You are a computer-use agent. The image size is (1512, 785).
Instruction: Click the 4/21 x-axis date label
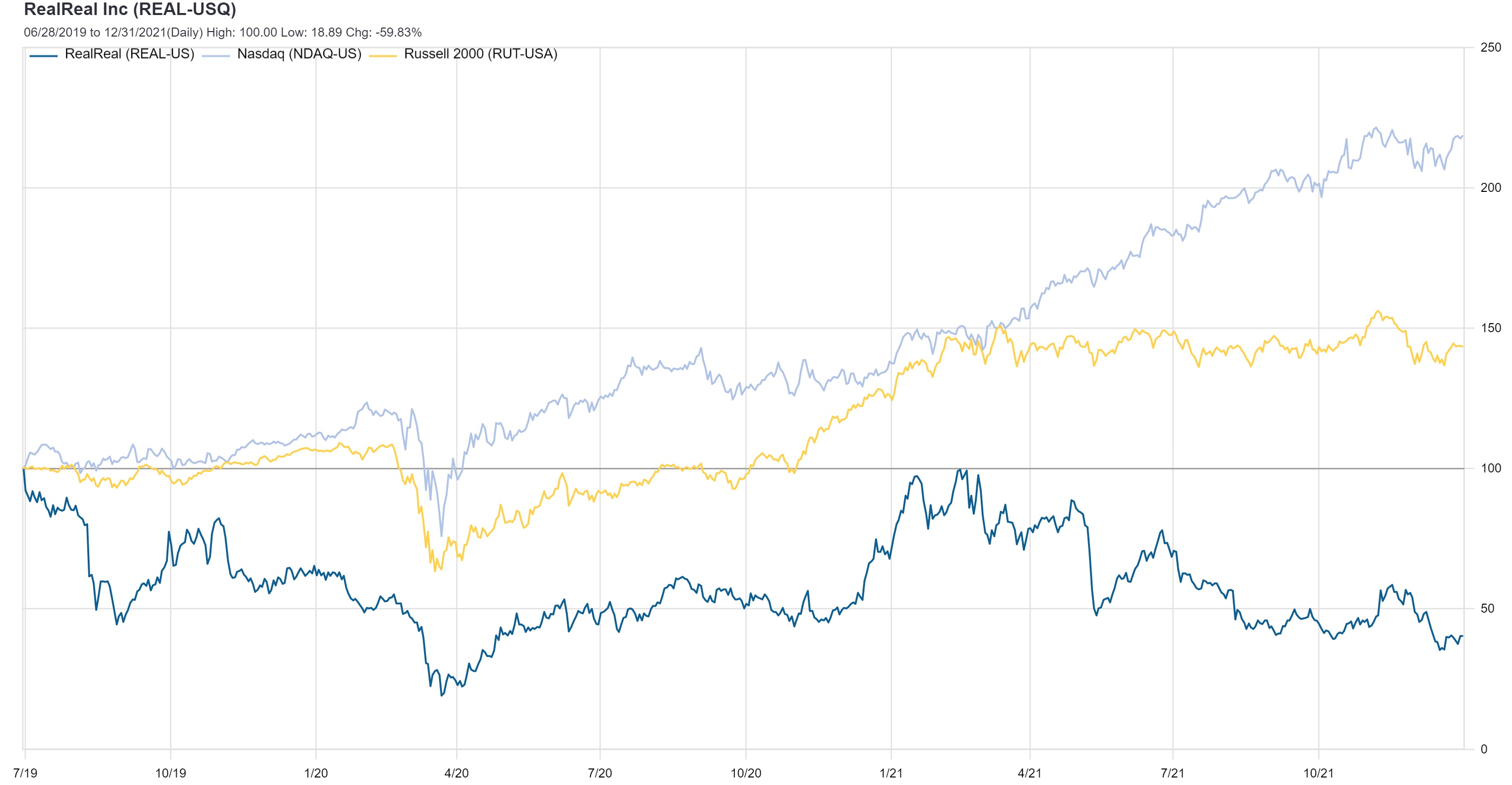tap(1029, 772)
